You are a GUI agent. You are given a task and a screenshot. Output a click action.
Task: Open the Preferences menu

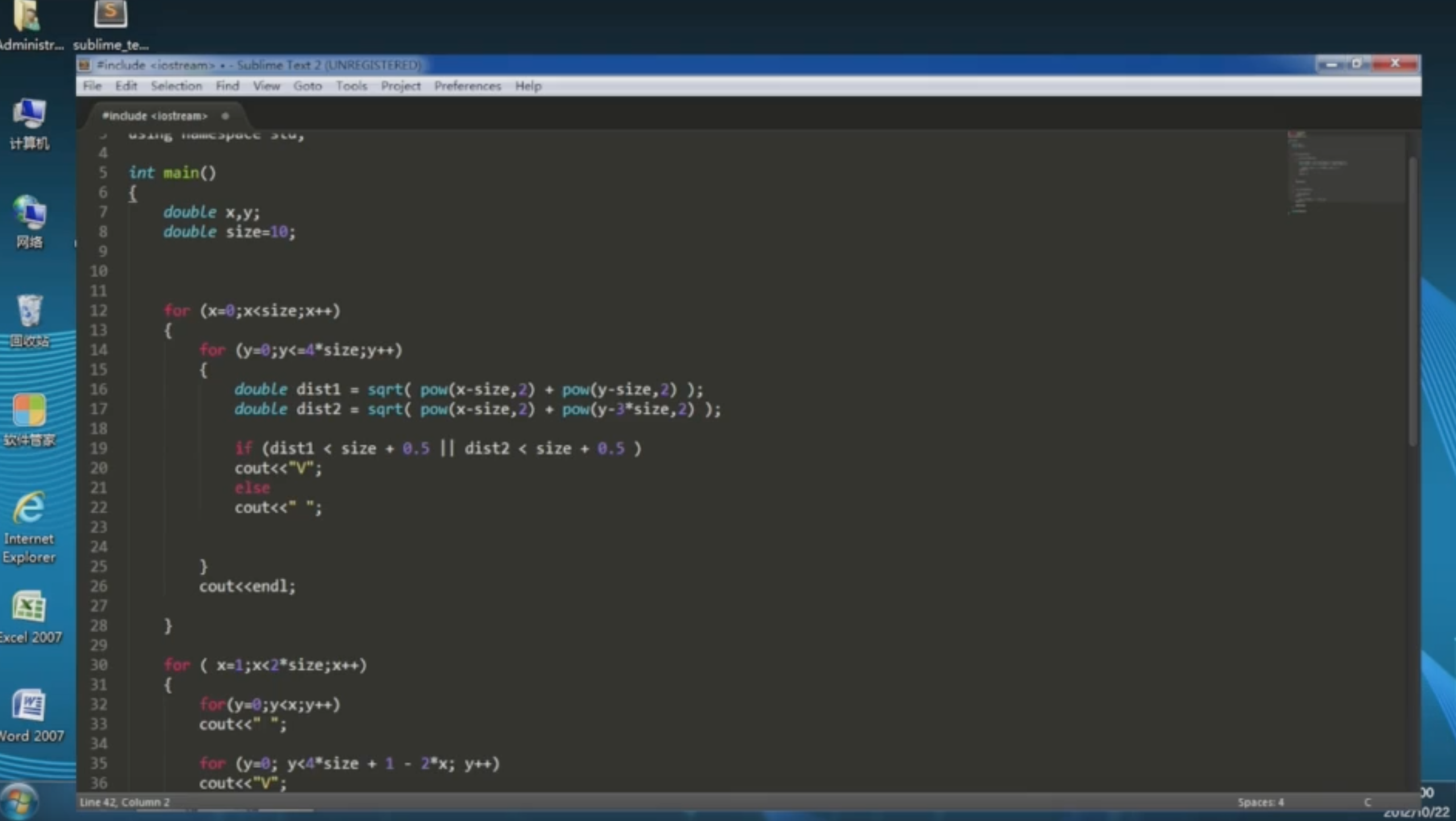point(468,86)
